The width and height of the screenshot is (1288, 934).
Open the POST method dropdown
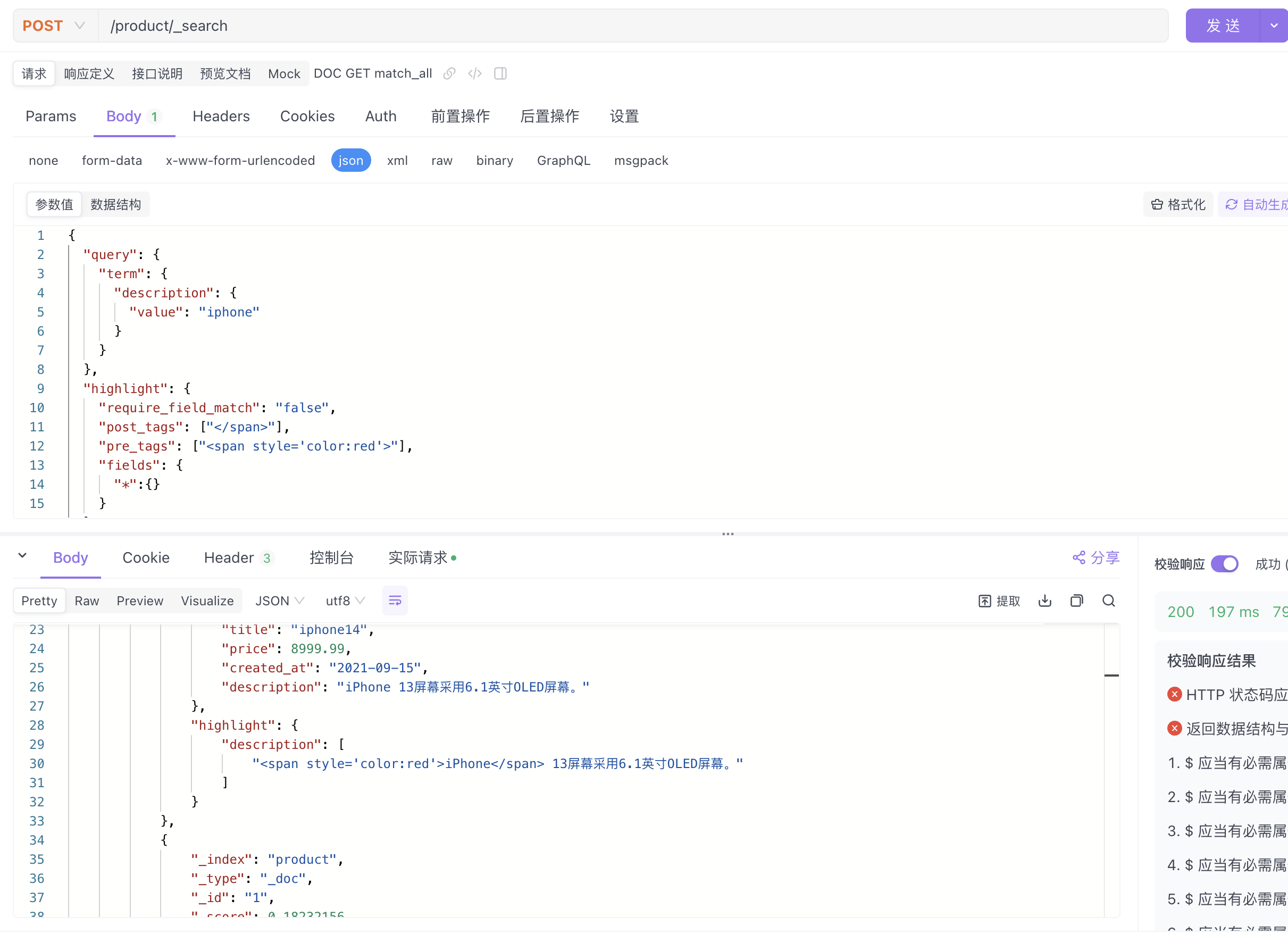[54, 26]
